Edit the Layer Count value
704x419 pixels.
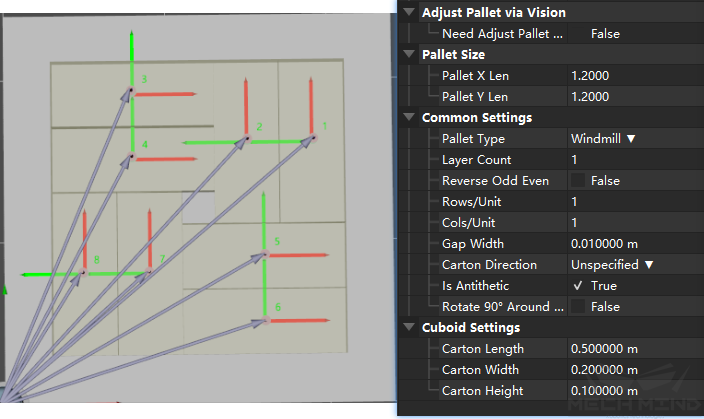point(635,159)
